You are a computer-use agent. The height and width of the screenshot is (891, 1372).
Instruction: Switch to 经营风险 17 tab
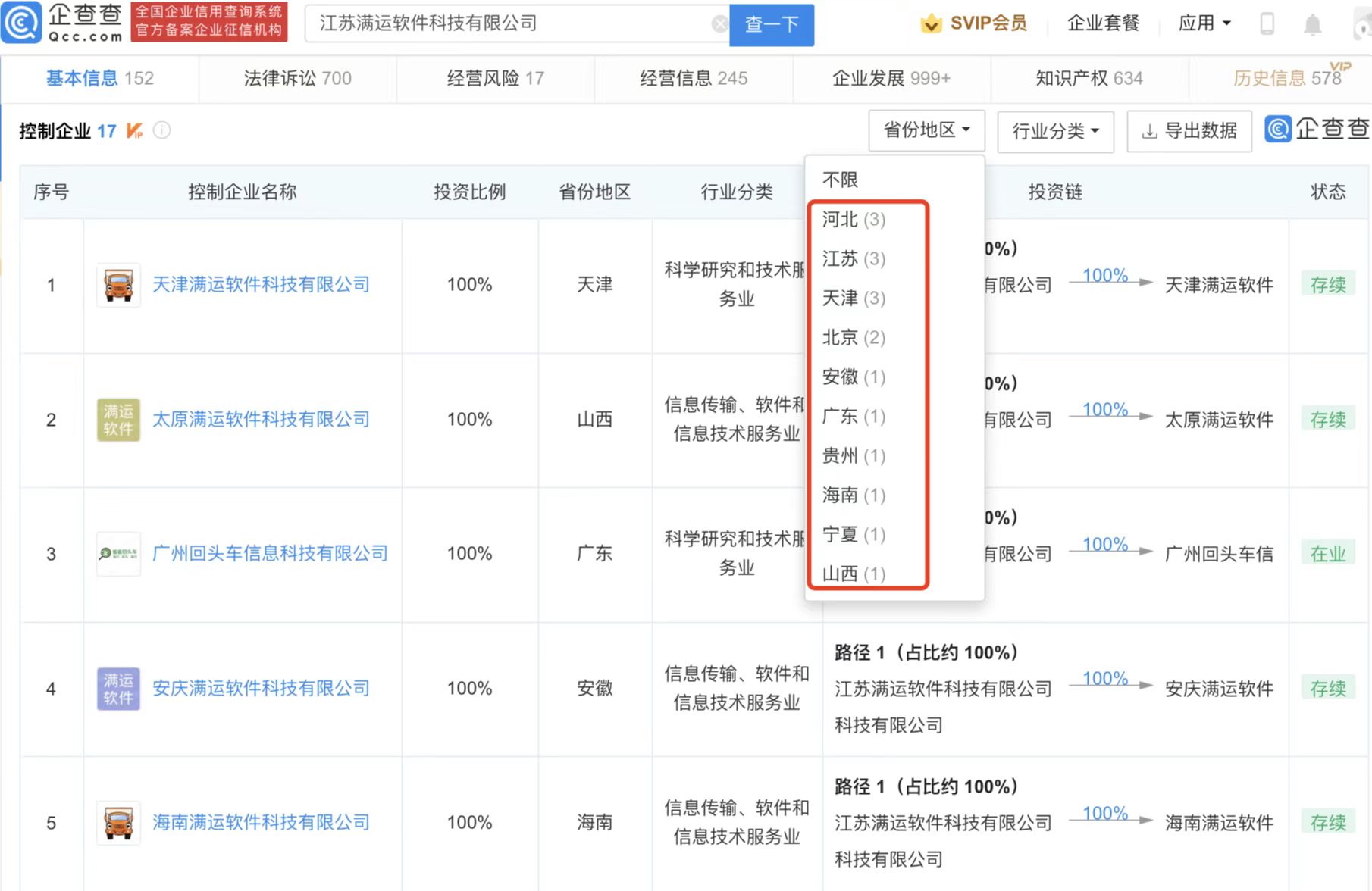coord(495,78)
